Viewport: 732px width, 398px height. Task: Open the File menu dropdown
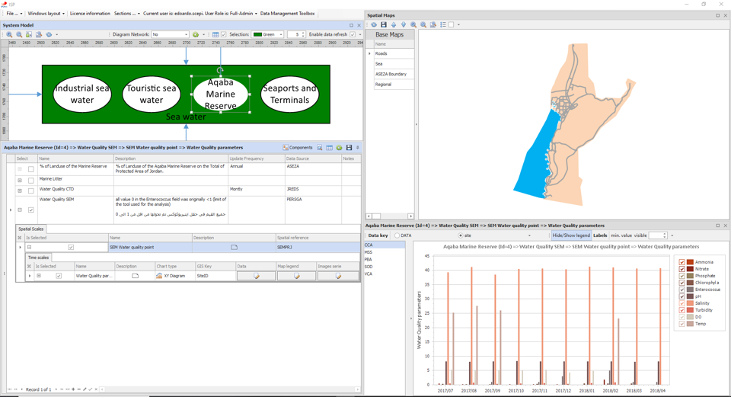(14, 14)
